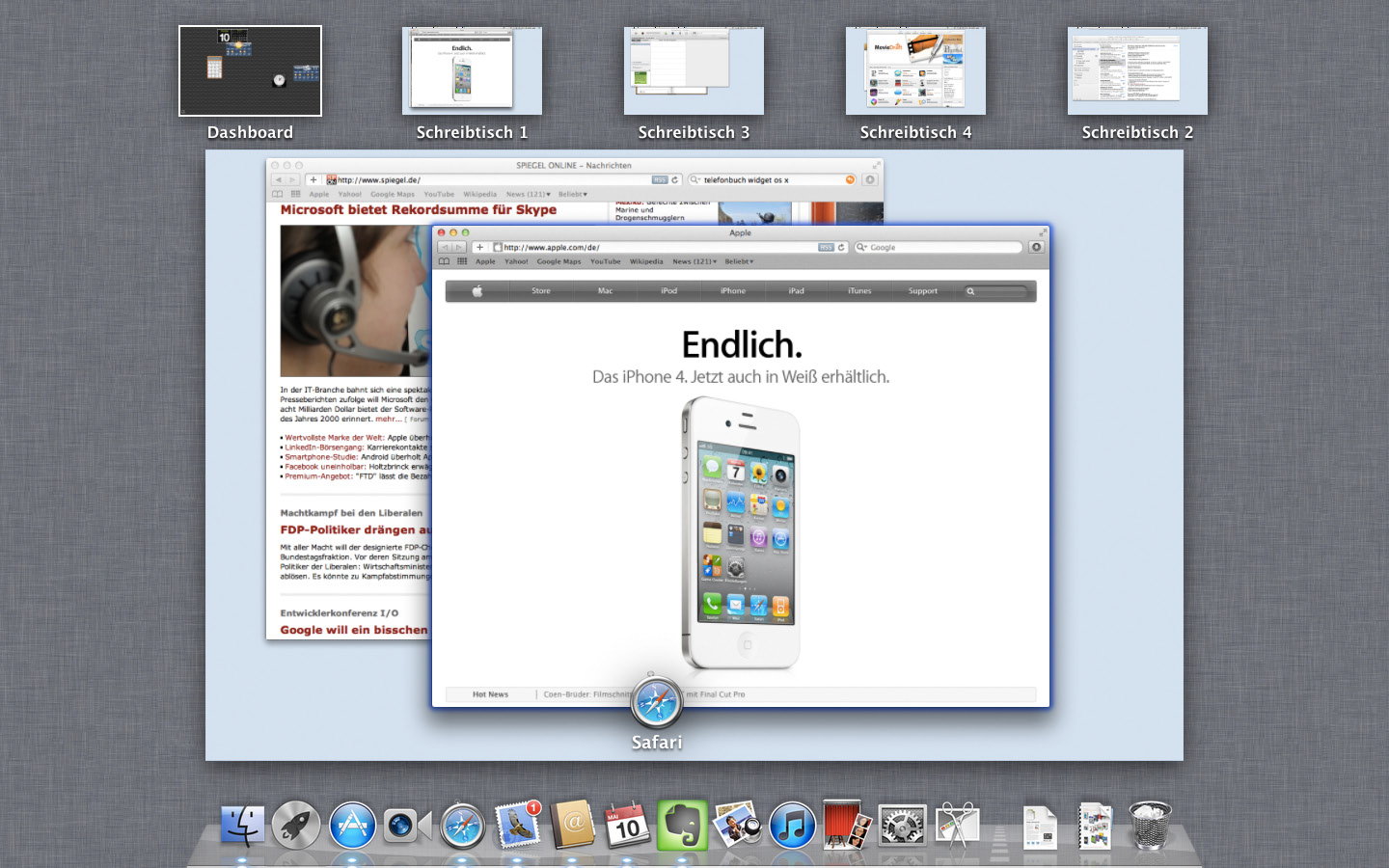Switch to Schreibtisch 4 desktop

pyautogui.click(x=915, y=70)
